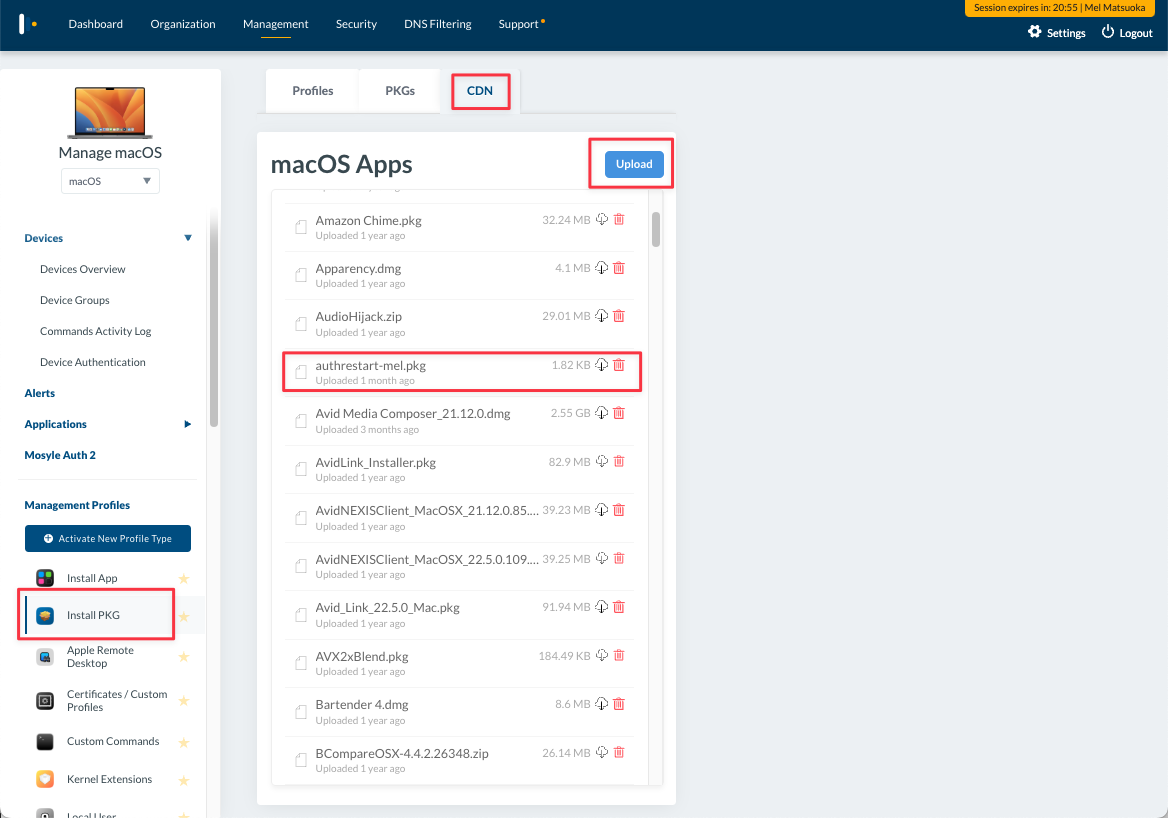The width and height of the screenshot is (1168, 818).
Task: Click the Kernel Extensions shield icon
Action: pyautogui.click(x=45, y=779)
